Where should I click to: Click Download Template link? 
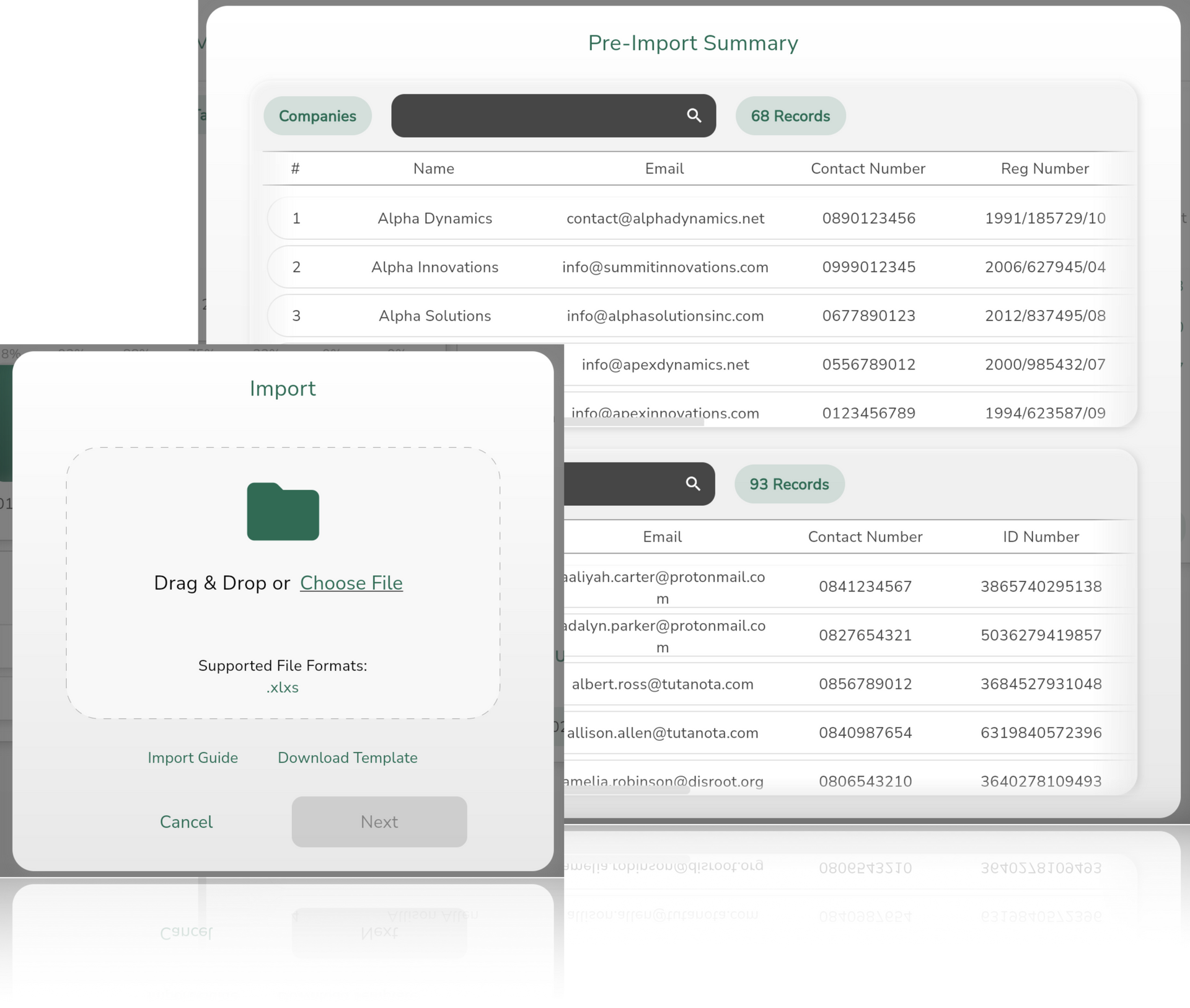[348, 758]
